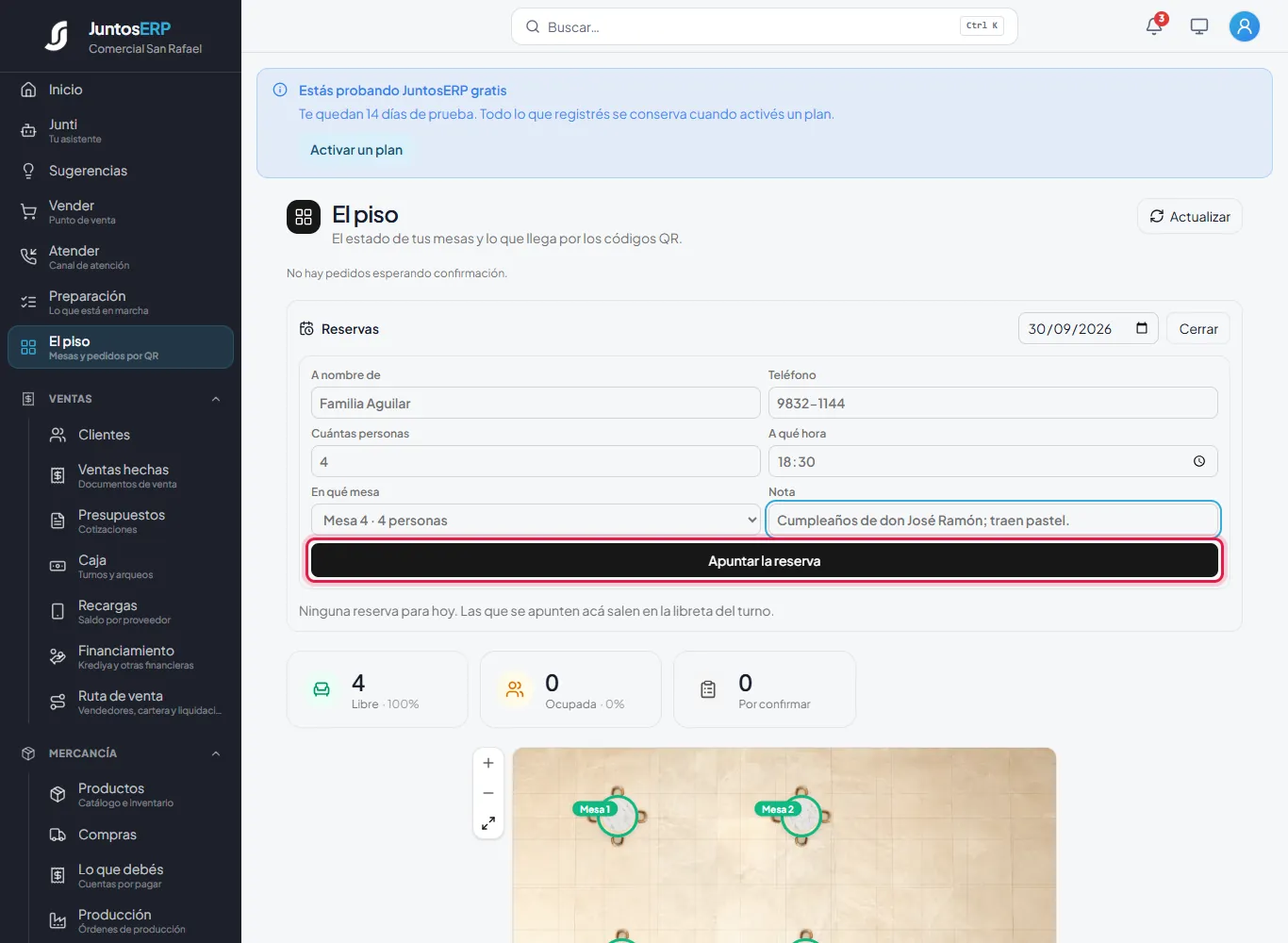Open the notifications bell

[x=1154, y=26]
